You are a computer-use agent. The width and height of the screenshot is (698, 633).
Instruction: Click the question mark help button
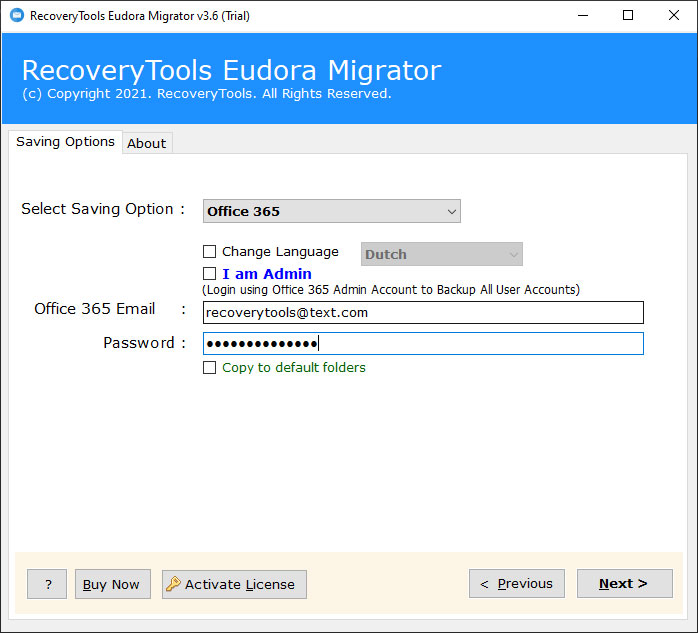click(47, 584)
